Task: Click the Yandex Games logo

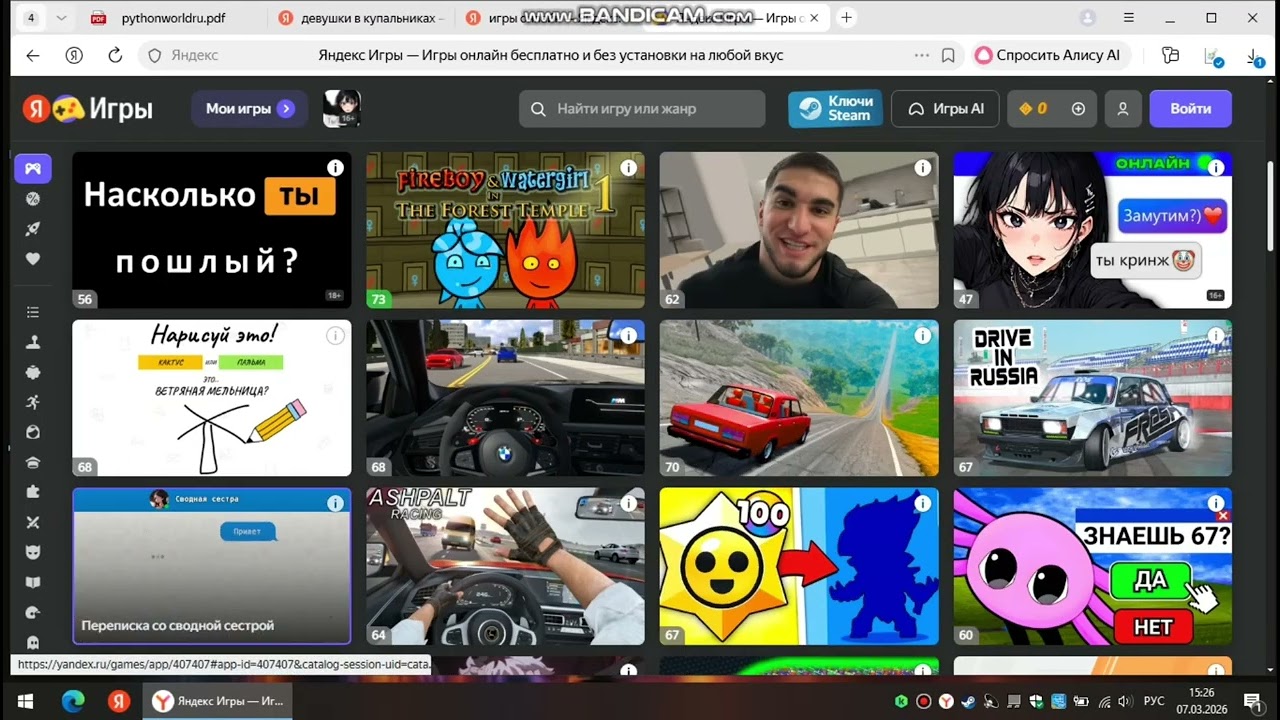Action: point(88,108)
